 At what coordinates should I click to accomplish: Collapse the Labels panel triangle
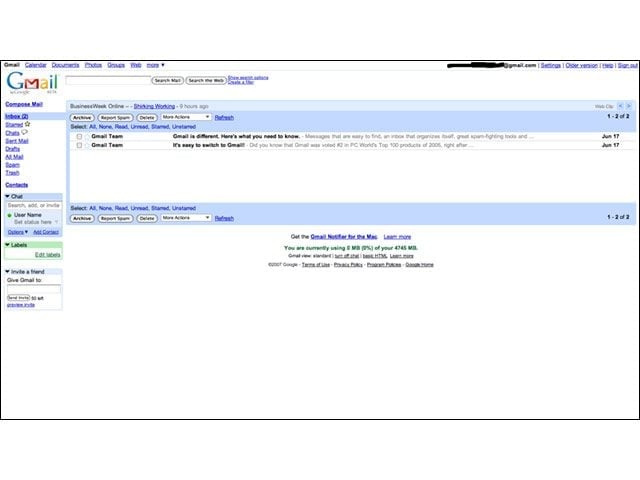[x=7, y=245]
